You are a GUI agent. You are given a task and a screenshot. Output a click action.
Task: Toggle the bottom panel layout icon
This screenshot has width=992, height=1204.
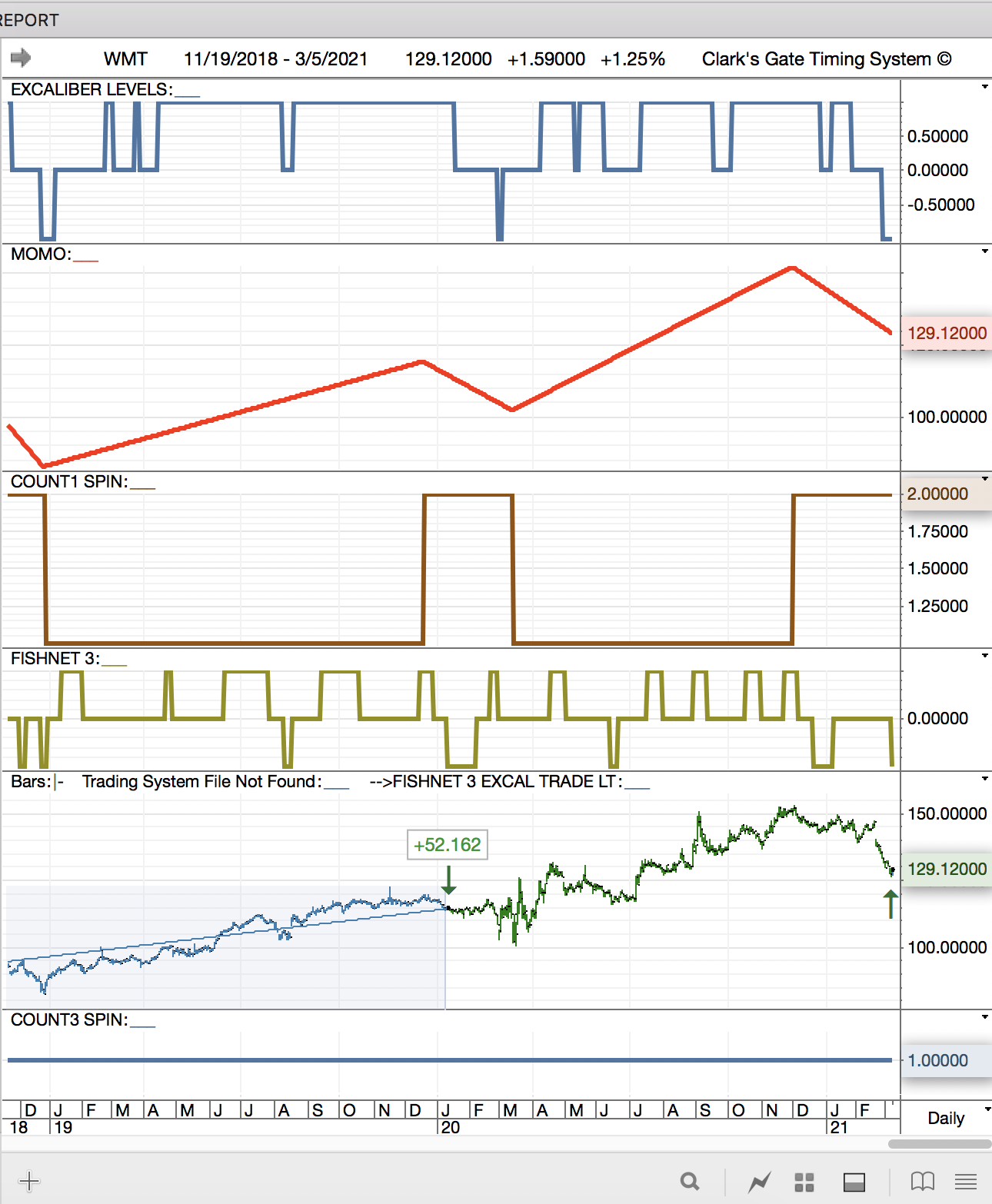(x=854, y=1182)
